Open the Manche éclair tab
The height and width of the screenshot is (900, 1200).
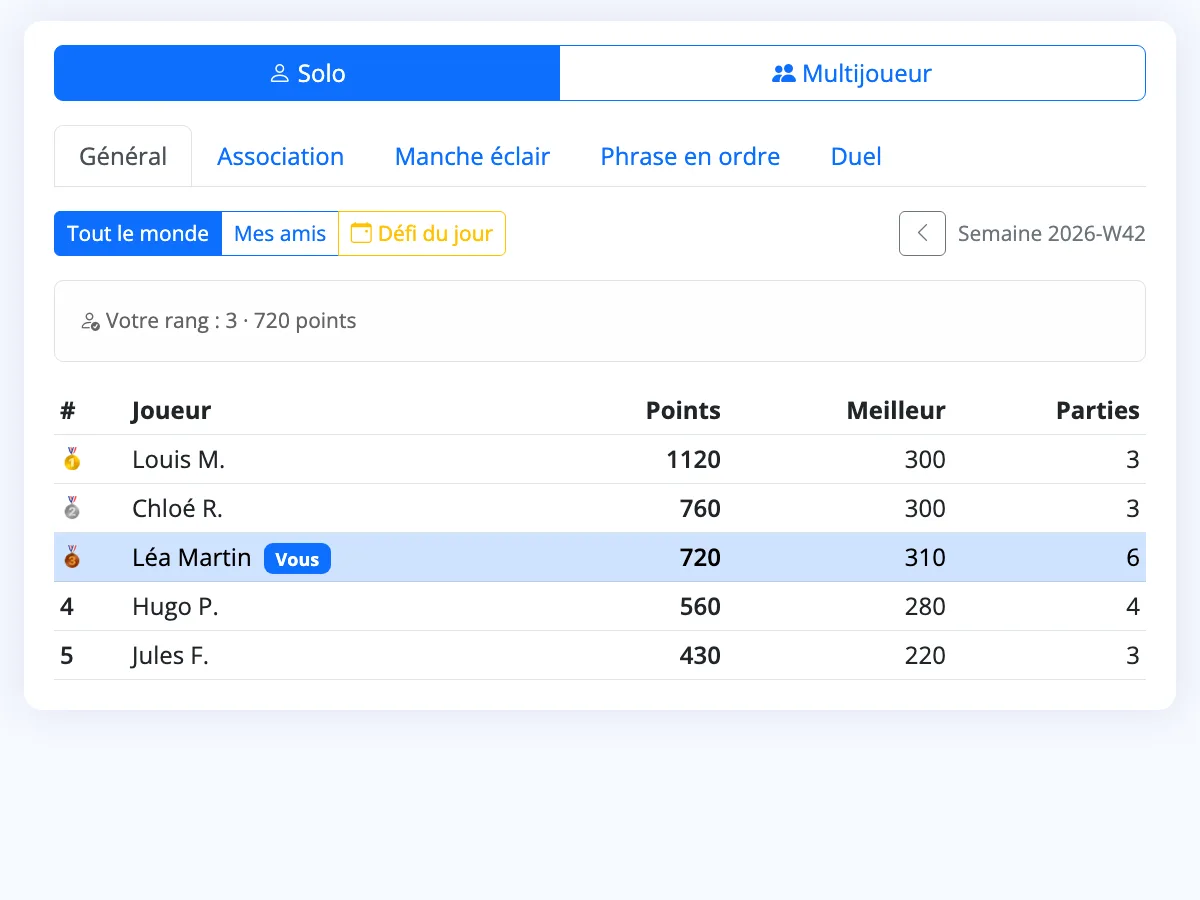473,157
